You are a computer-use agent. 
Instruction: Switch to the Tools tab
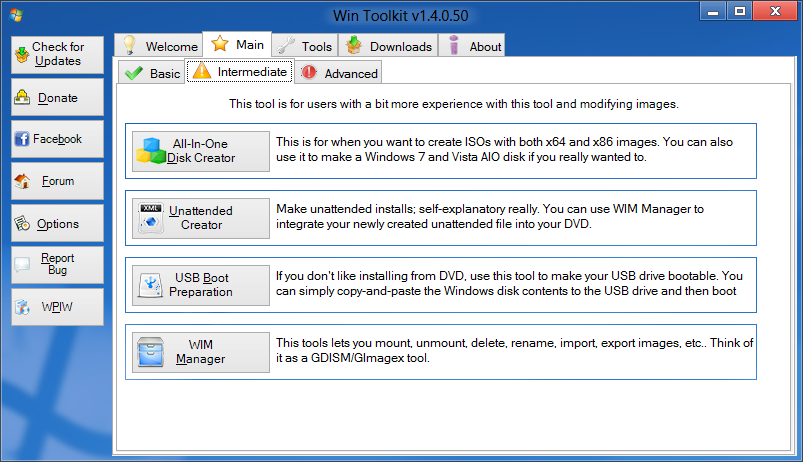(x=305, y=45)
